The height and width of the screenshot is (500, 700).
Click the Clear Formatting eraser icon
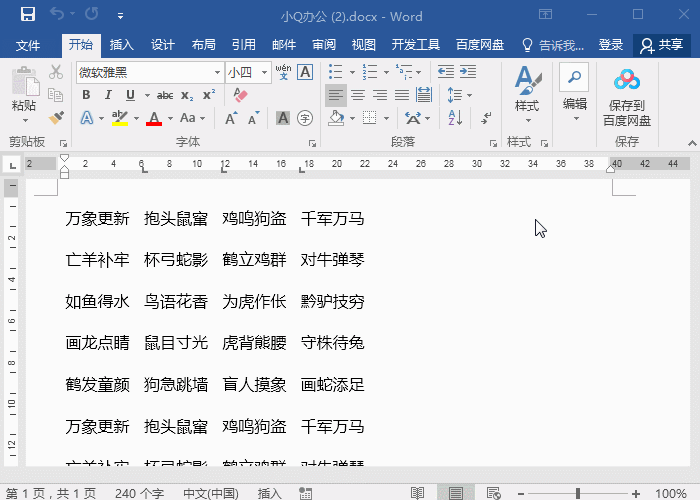tap(239, 95)
